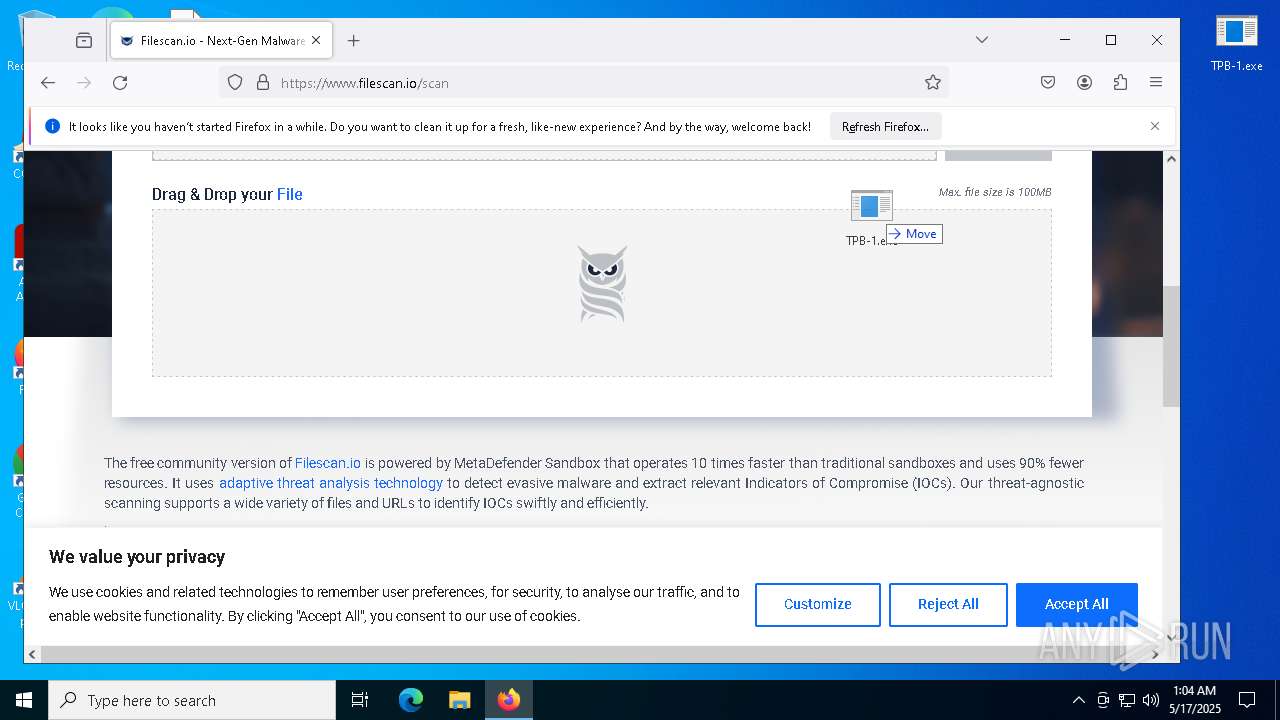1280x720 pixels.
Task: Click the horizontal scrollbar left arrow
Action: click(x=32, y=654)
